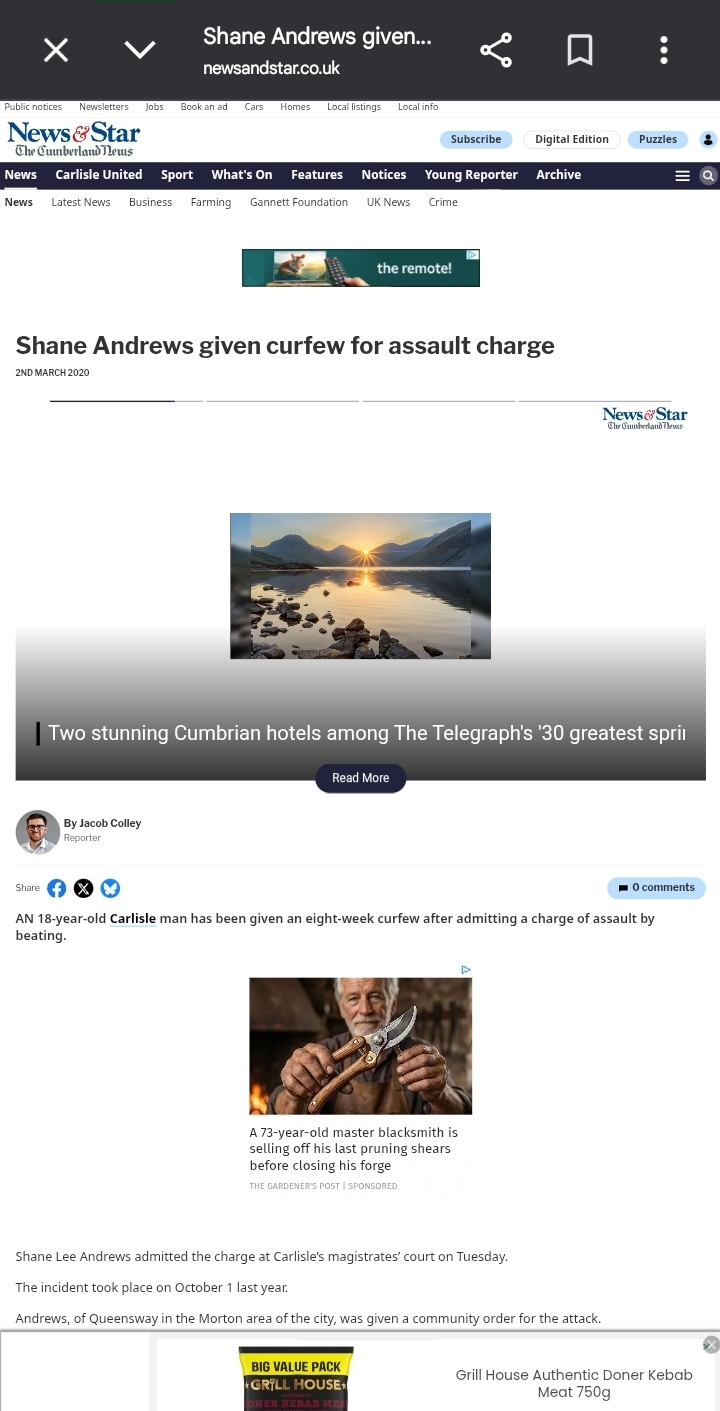
Task: Share article on Bluesky
Action: (x=110, y=888)
